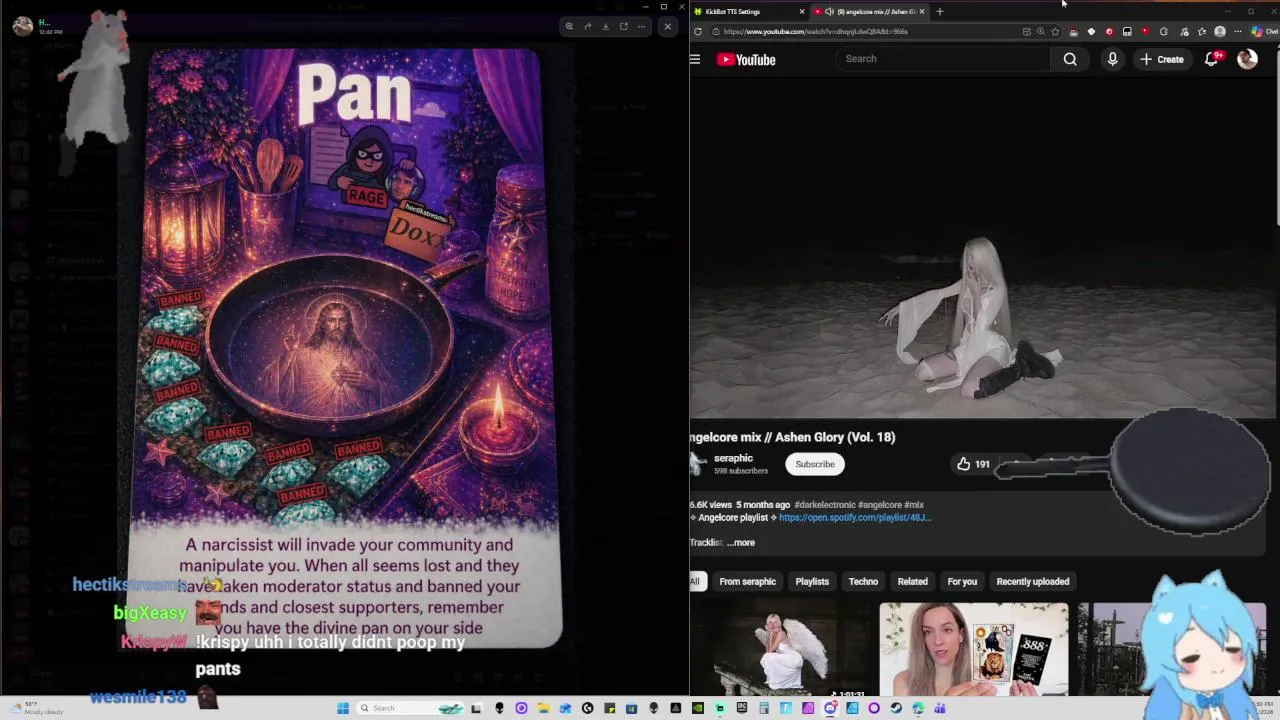This screenshot has width=1280, height=720.
Task: Open Task View on the taskbar
Action: 475,708
